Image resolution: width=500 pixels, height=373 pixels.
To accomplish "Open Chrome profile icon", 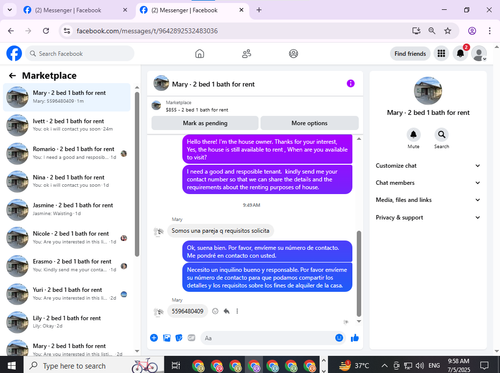I will pos(472,31).
